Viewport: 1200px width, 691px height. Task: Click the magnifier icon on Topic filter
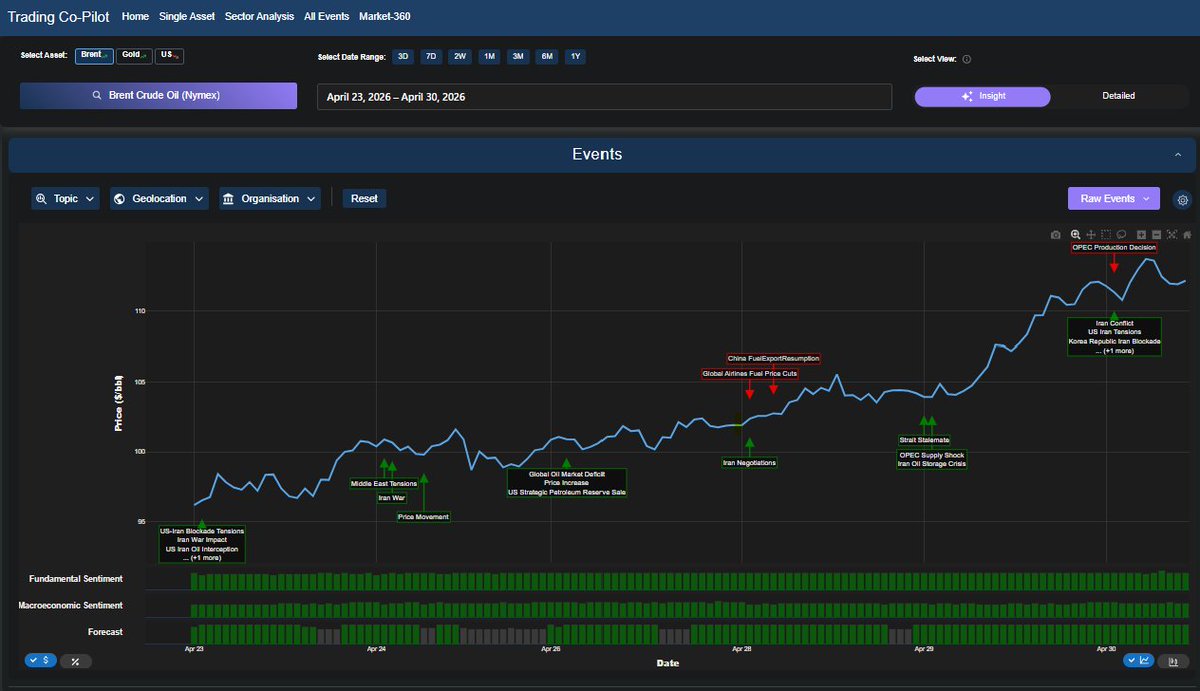point(42,199)
